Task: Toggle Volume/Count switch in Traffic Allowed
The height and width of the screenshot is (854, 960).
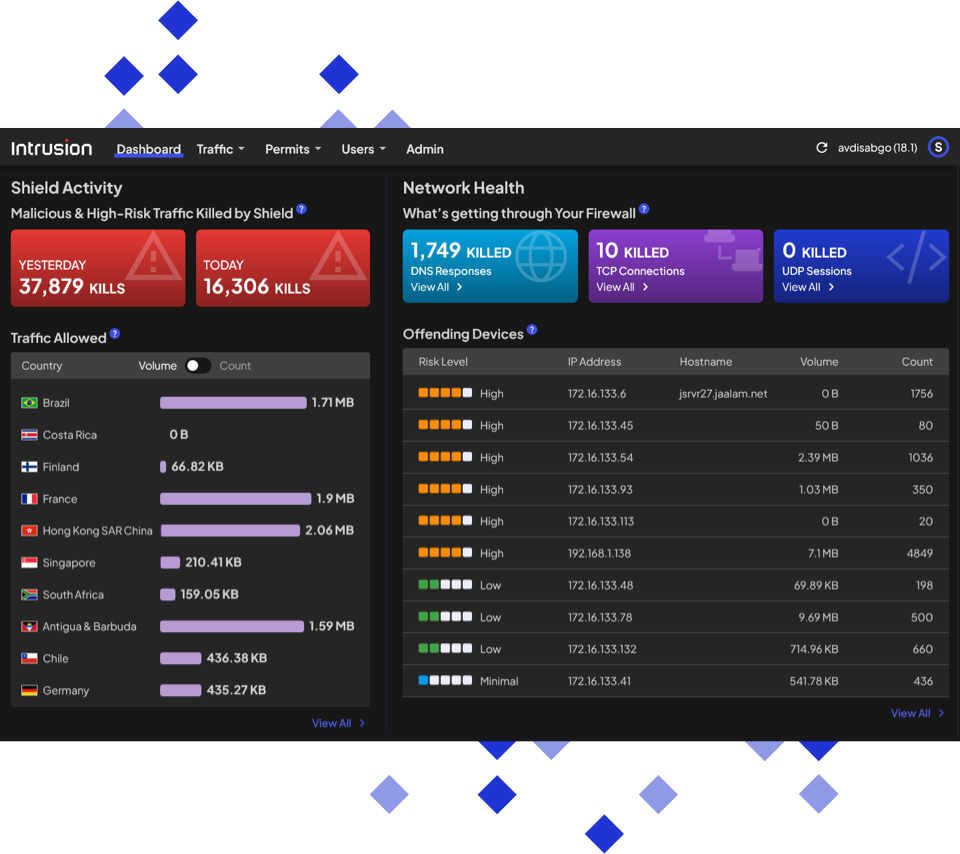Action: tap(197, 366)
